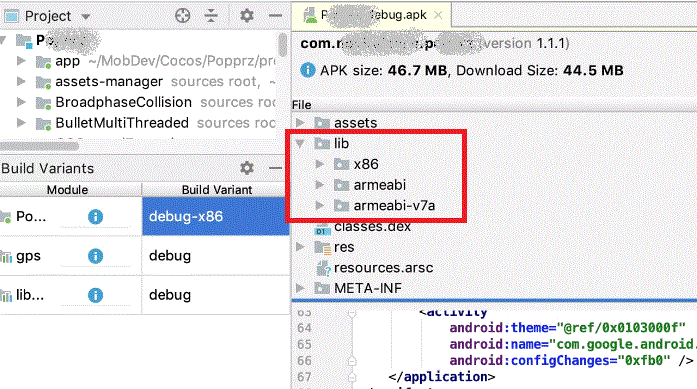The image size is (697, 389).
Task: Click info icon for Po... module
Action: 95,217
